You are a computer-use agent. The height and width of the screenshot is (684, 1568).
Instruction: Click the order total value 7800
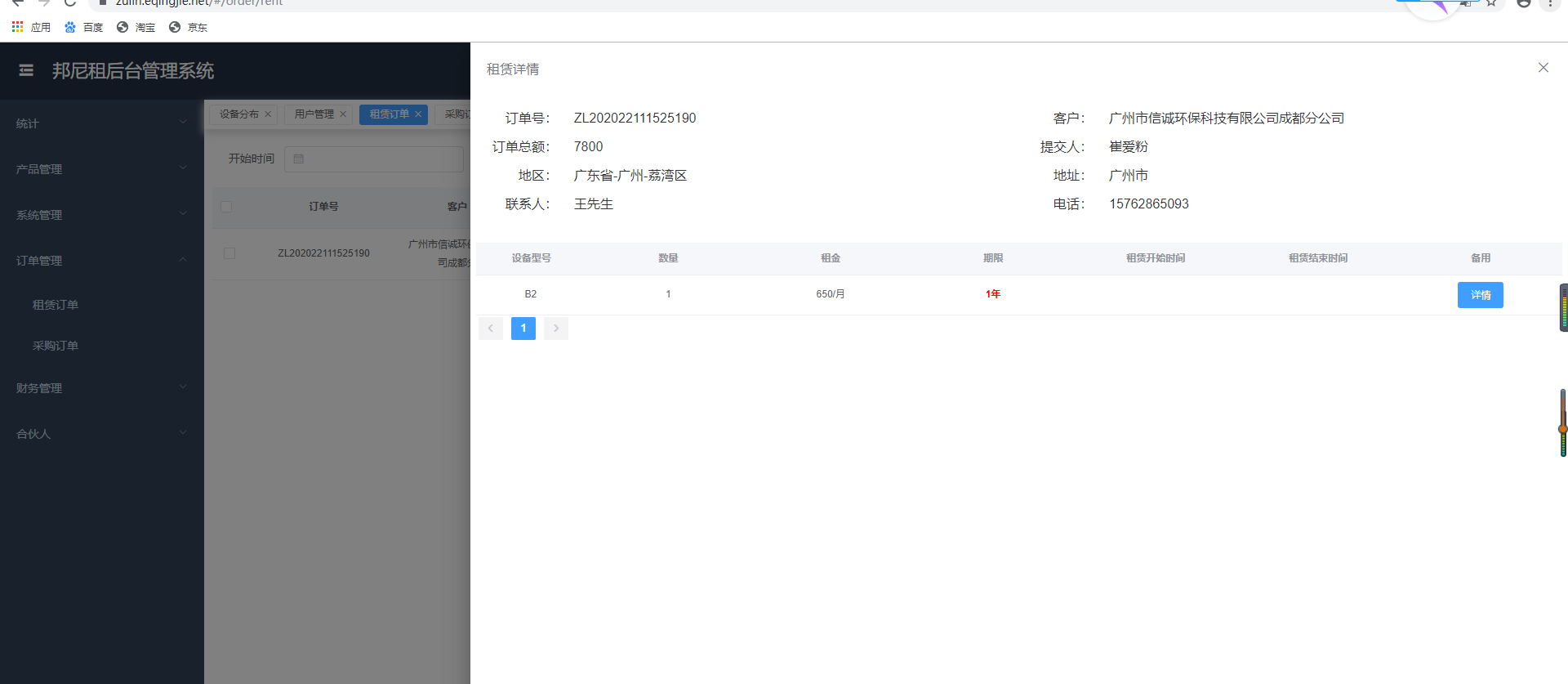pos(588,147)
